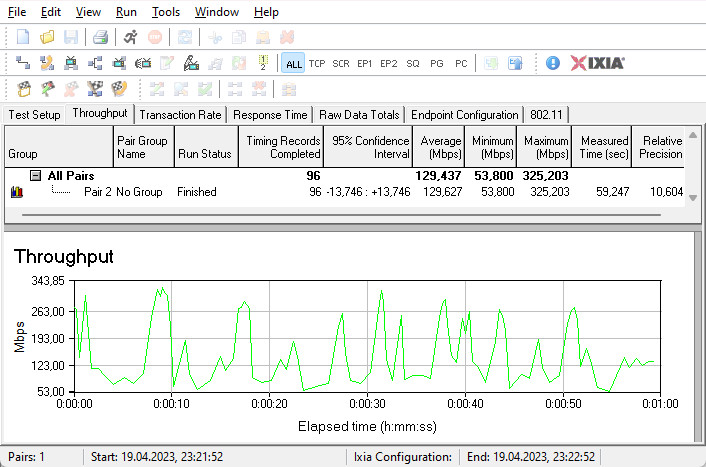
Task: Click the Relative Precision column header
Action: coord(658,147)
